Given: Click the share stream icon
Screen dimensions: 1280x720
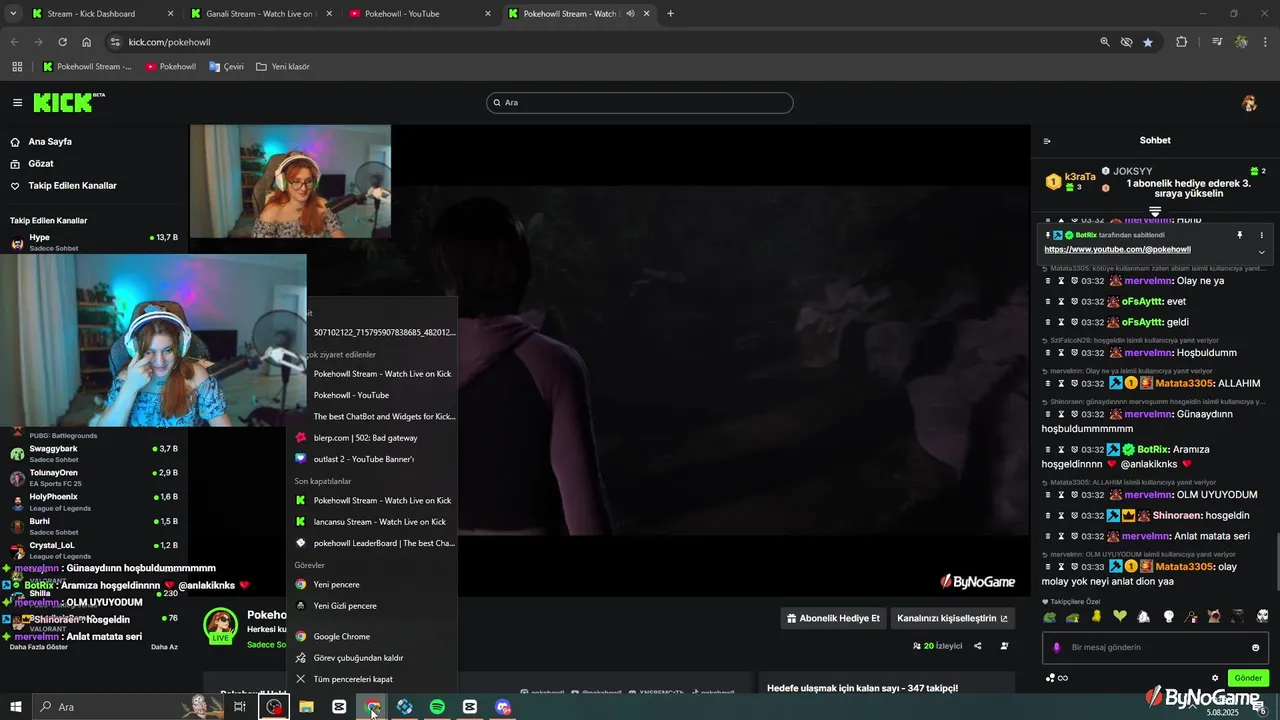Looking at the screenshot, I should [x=978, y=646].
